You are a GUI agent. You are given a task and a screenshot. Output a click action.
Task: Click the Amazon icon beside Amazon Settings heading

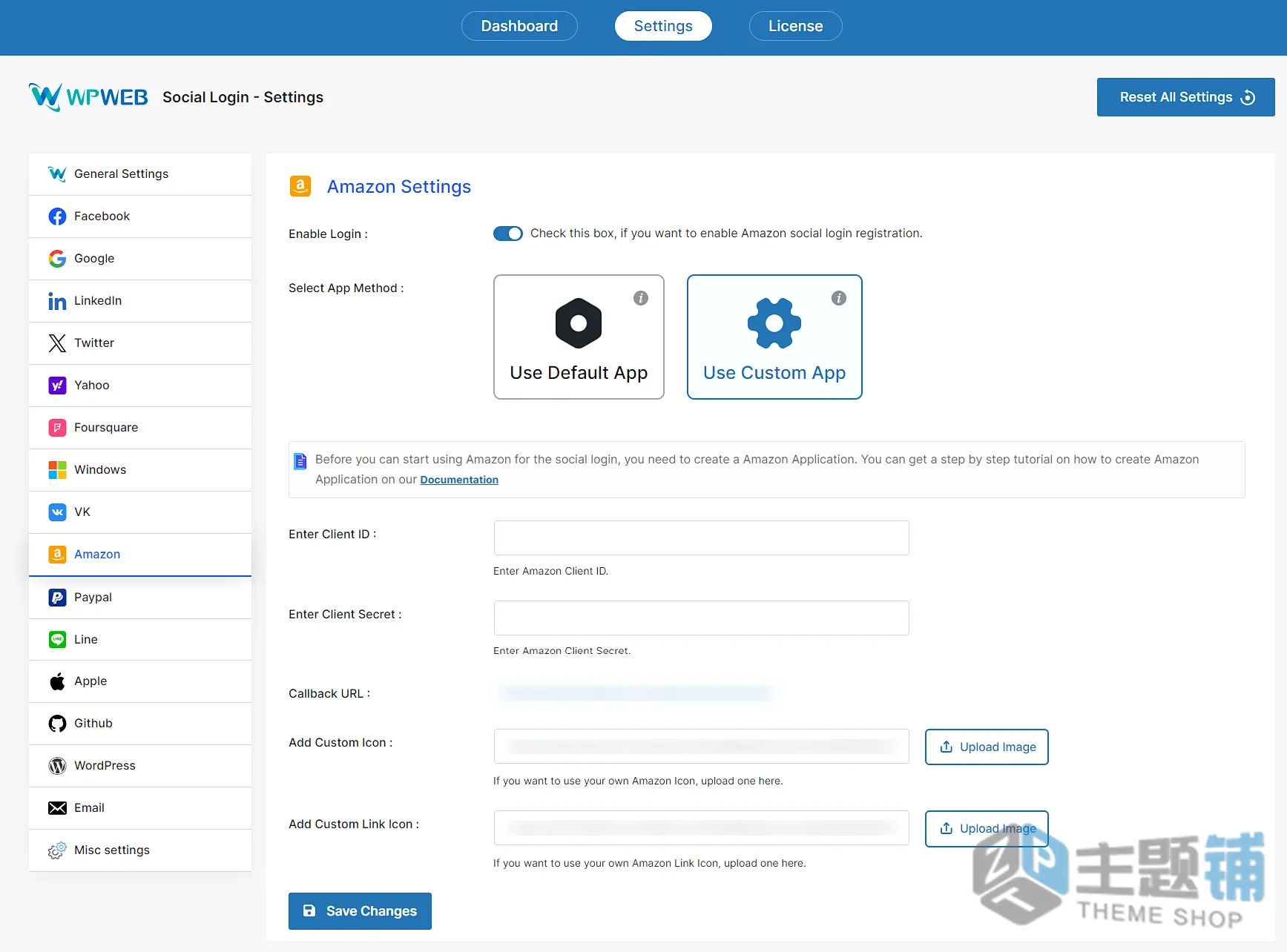[300, 186]
